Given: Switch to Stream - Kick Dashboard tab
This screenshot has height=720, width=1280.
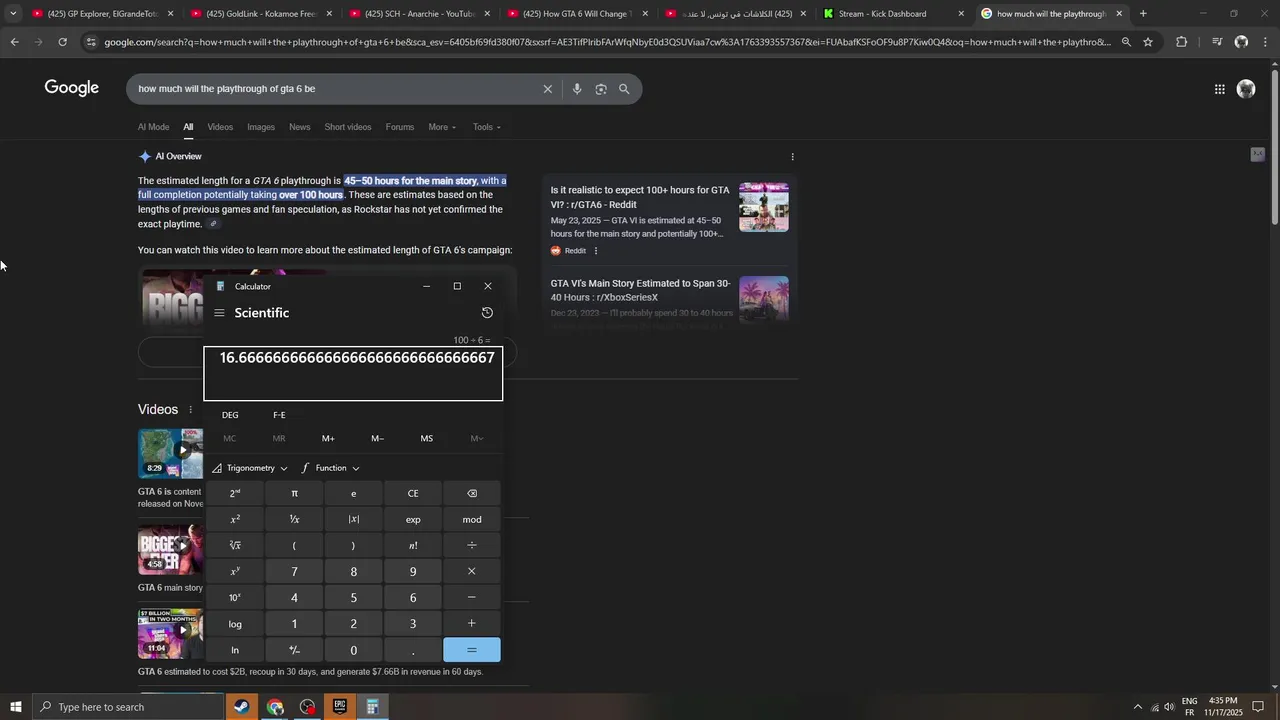Looking at the screenshot, I should (x=893, y=14).
